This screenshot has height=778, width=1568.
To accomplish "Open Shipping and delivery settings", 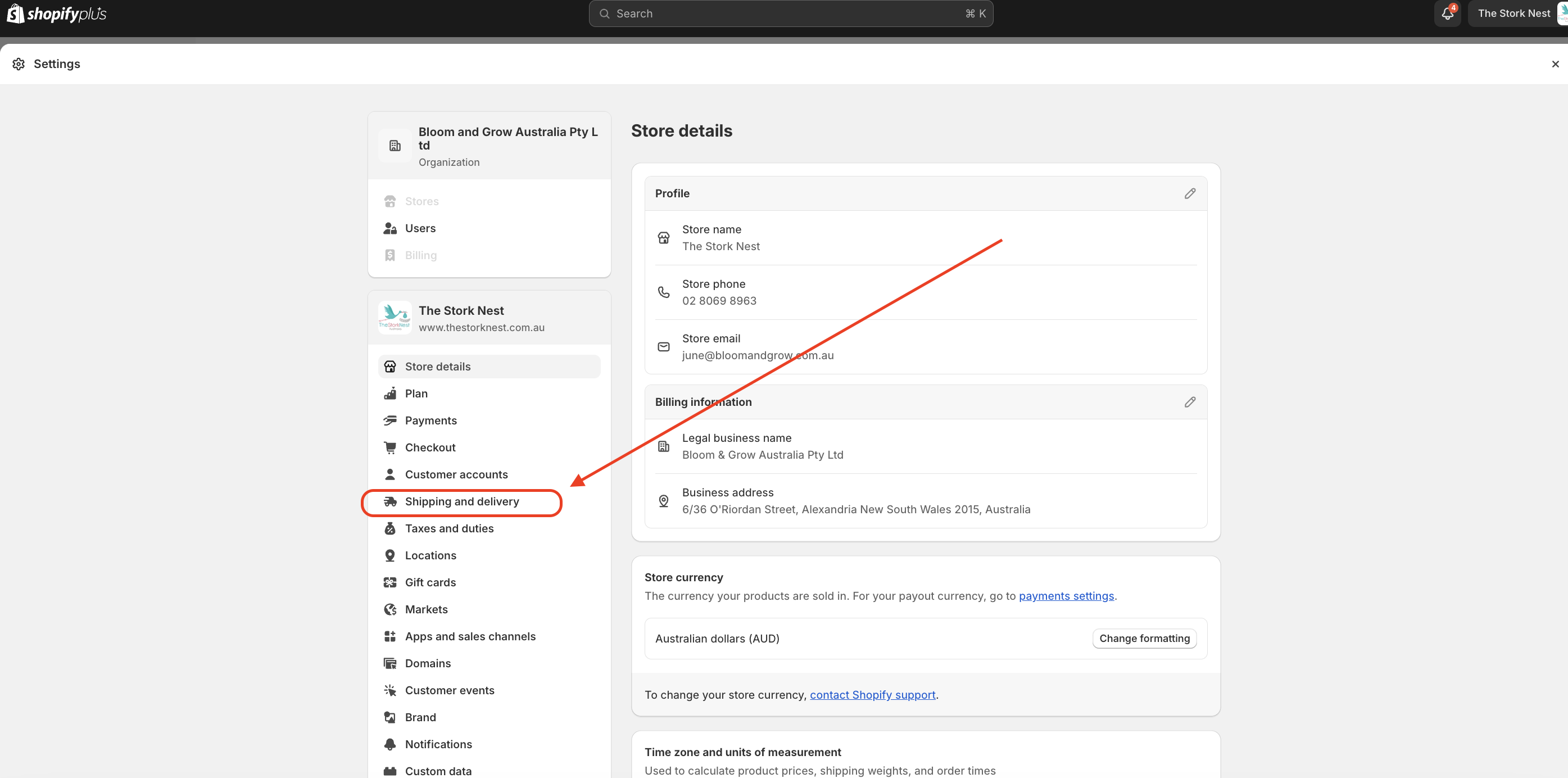I will [x=490, y=501].
